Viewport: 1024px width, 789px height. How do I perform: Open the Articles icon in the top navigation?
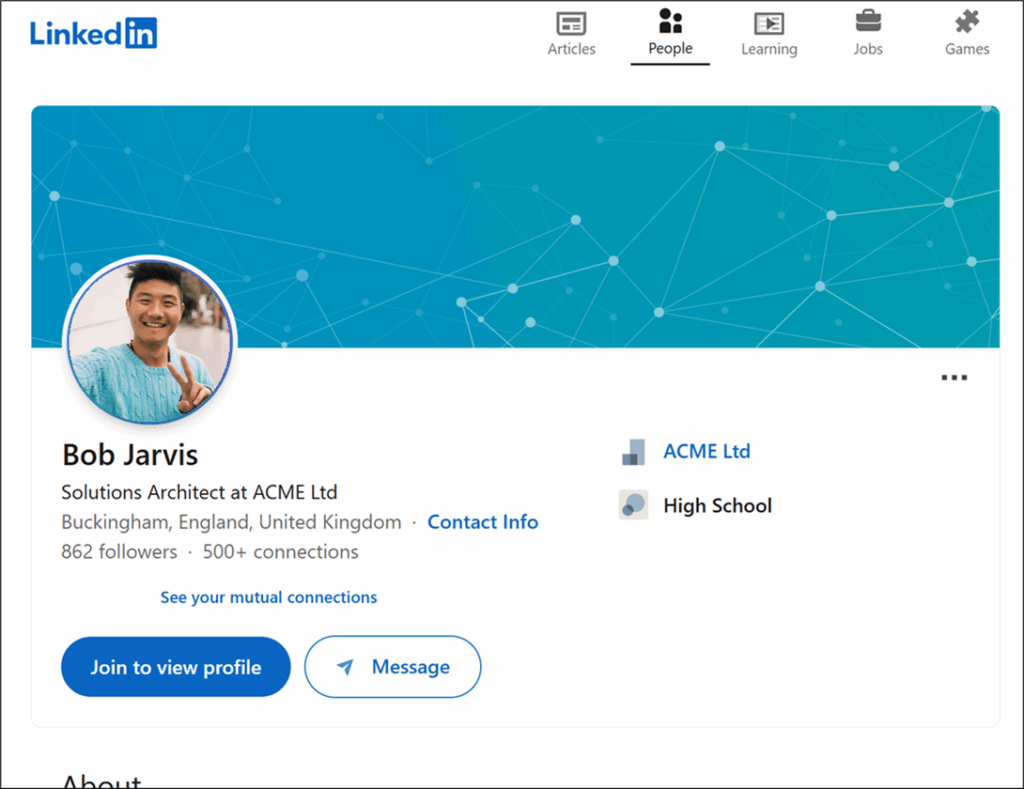571,23
